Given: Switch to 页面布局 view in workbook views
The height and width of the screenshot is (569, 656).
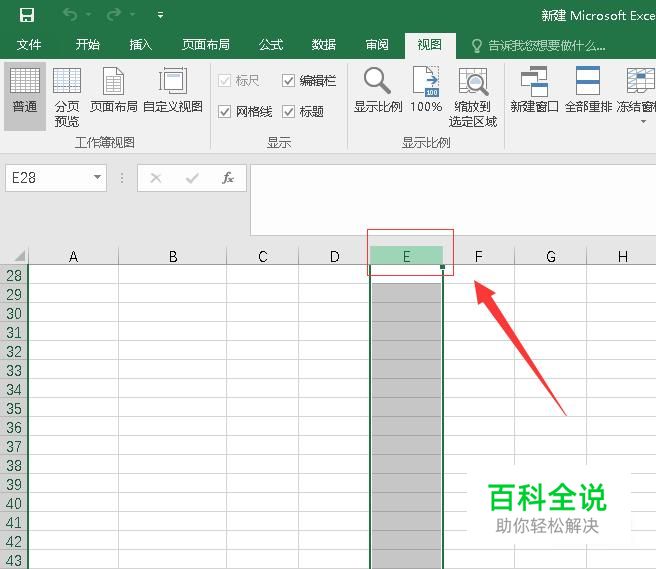Looking at the screenshot, I should [x=113, y=90].
